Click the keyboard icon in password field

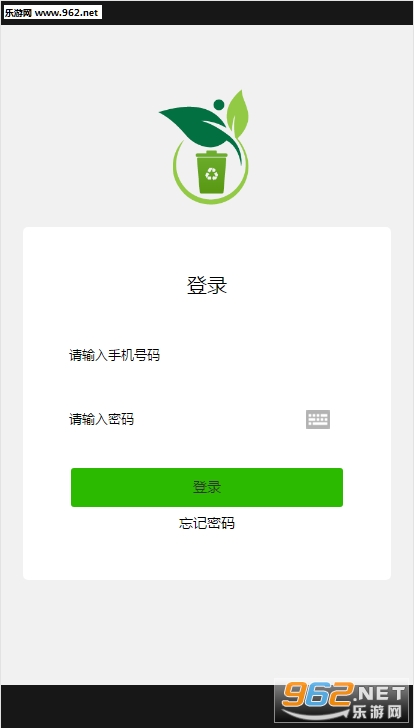tap(318, 419)
